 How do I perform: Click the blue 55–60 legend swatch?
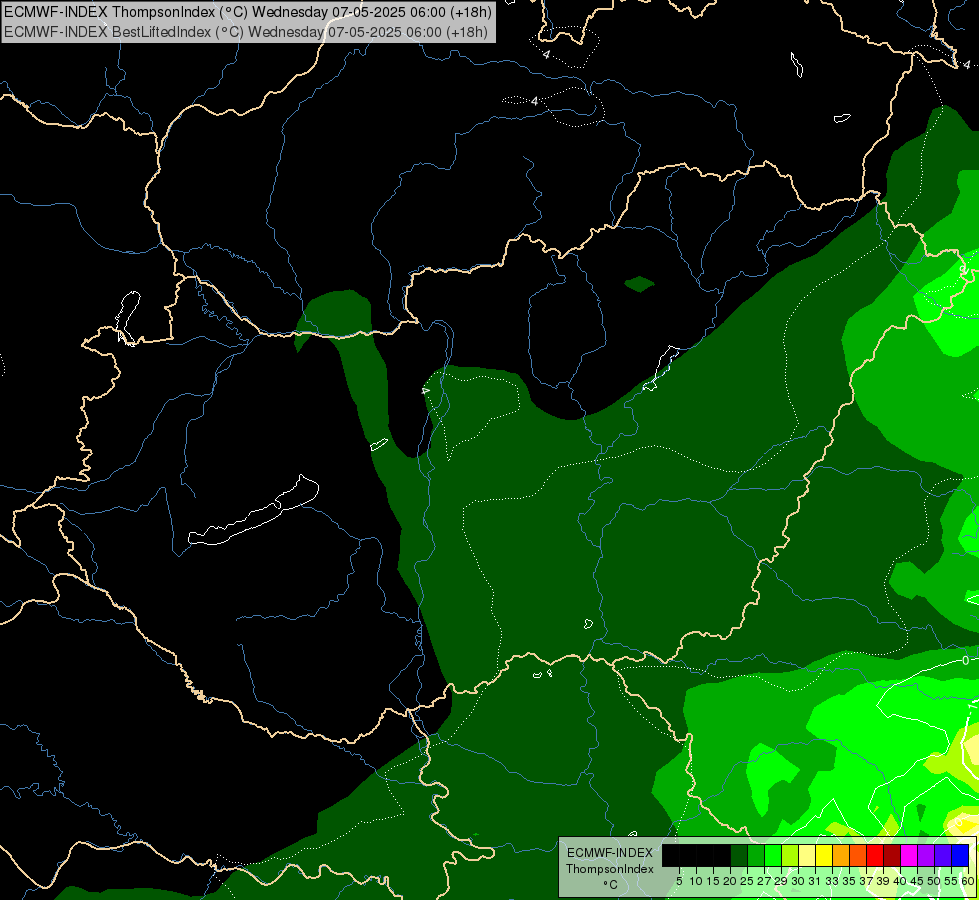pos(960,855)
